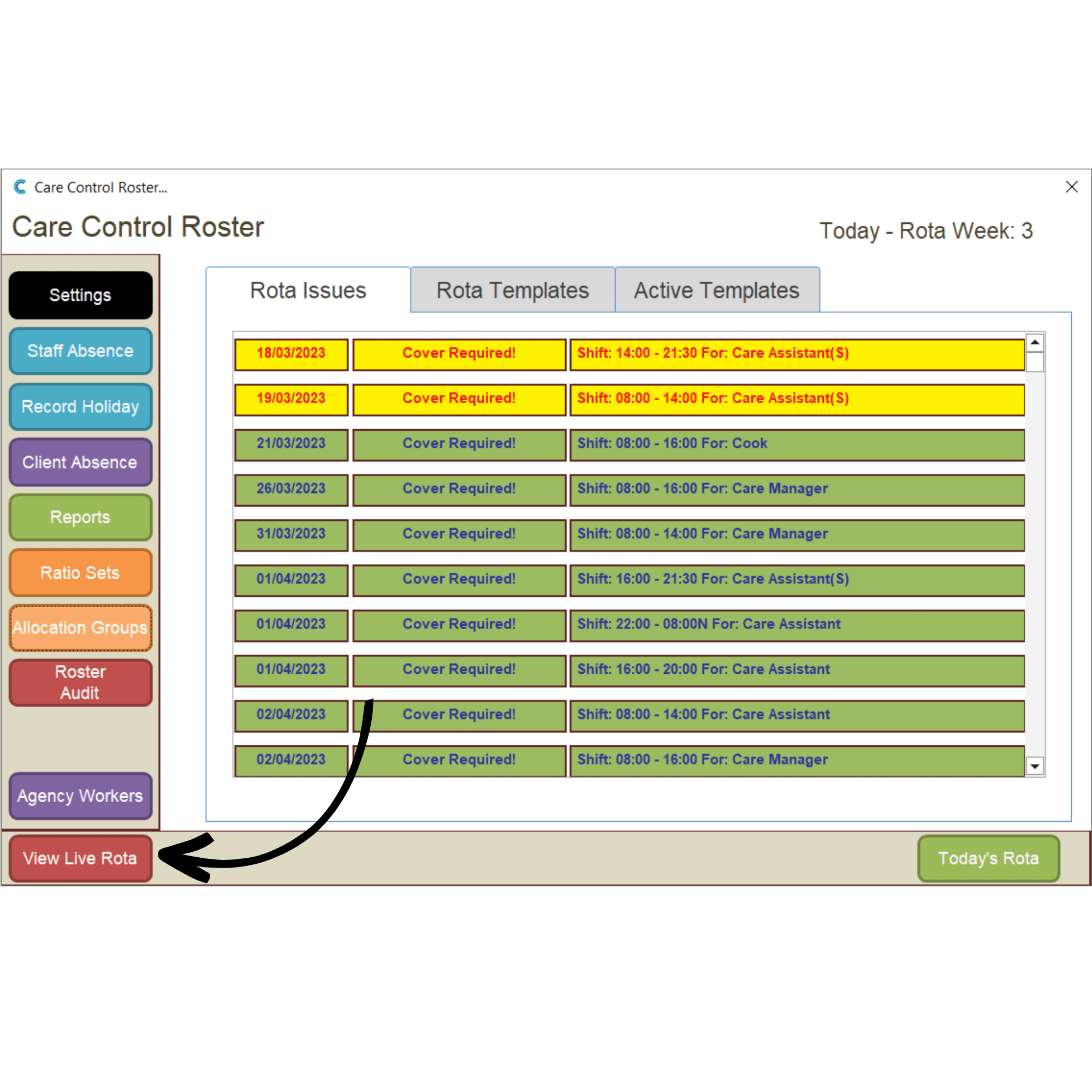Viewport: 1092px width, 1092px height.
Task: Select the Rota Issues tab
Action: (308, 290)
